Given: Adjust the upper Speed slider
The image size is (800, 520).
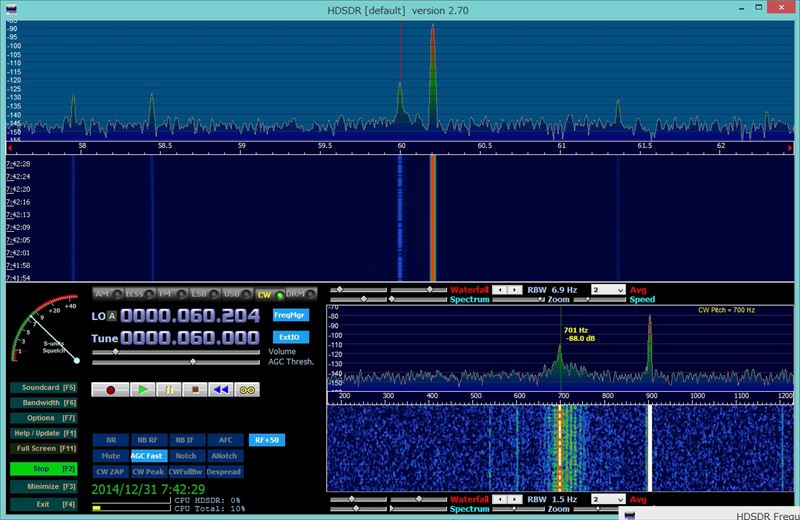Looking at the screenshot, I should point(599,300).
